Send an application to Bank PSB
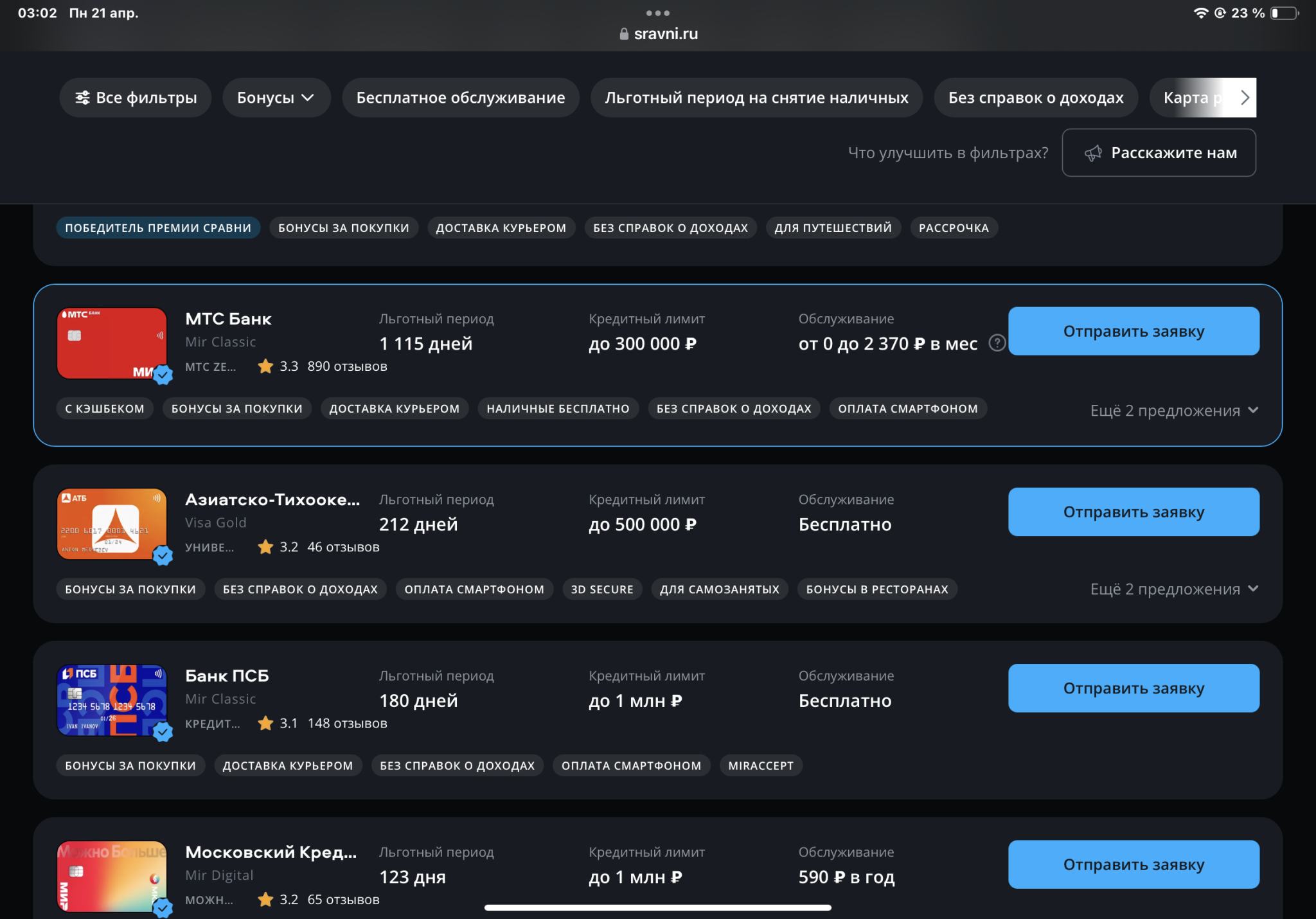 click(x=1133, y=688)
